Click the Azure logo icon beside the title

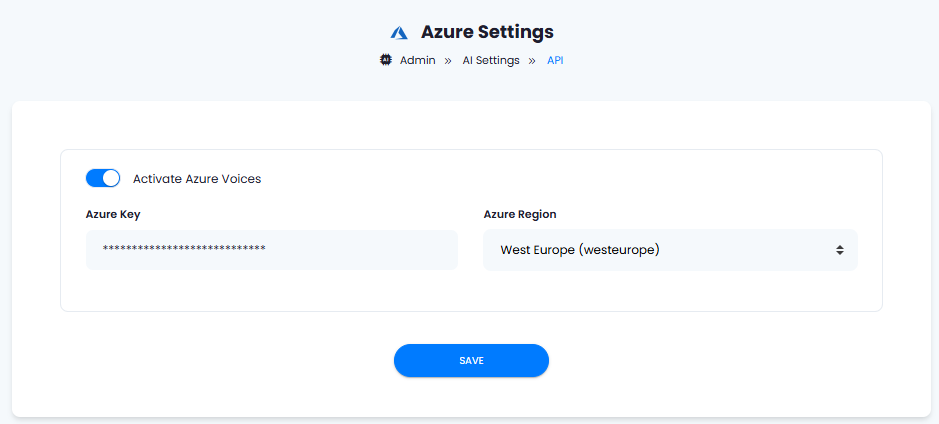399,33
